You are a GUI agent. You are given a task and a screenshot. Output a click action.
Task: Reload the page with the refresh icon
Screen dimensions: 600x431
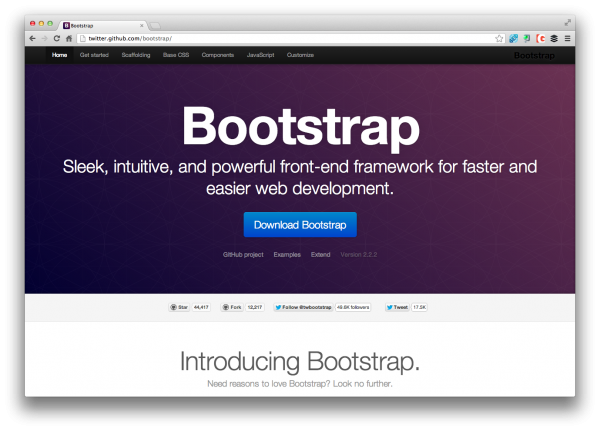click(x=57, y=38)
